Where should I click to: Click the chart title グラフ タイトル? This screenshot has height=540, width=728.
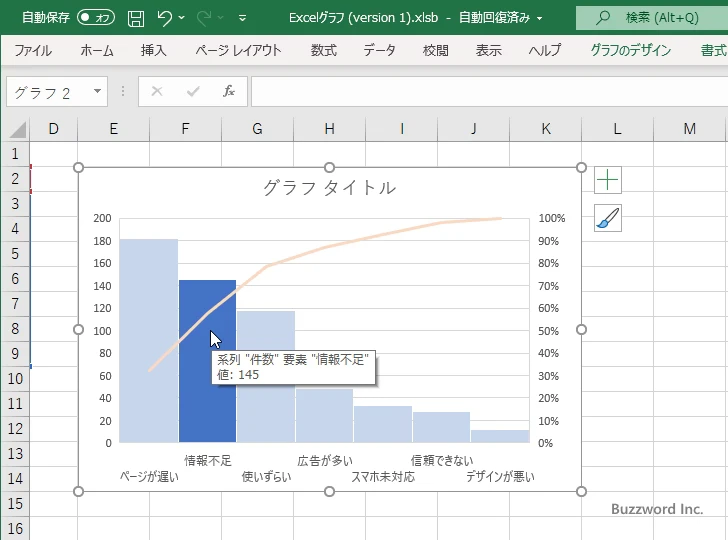pos(329,188)
